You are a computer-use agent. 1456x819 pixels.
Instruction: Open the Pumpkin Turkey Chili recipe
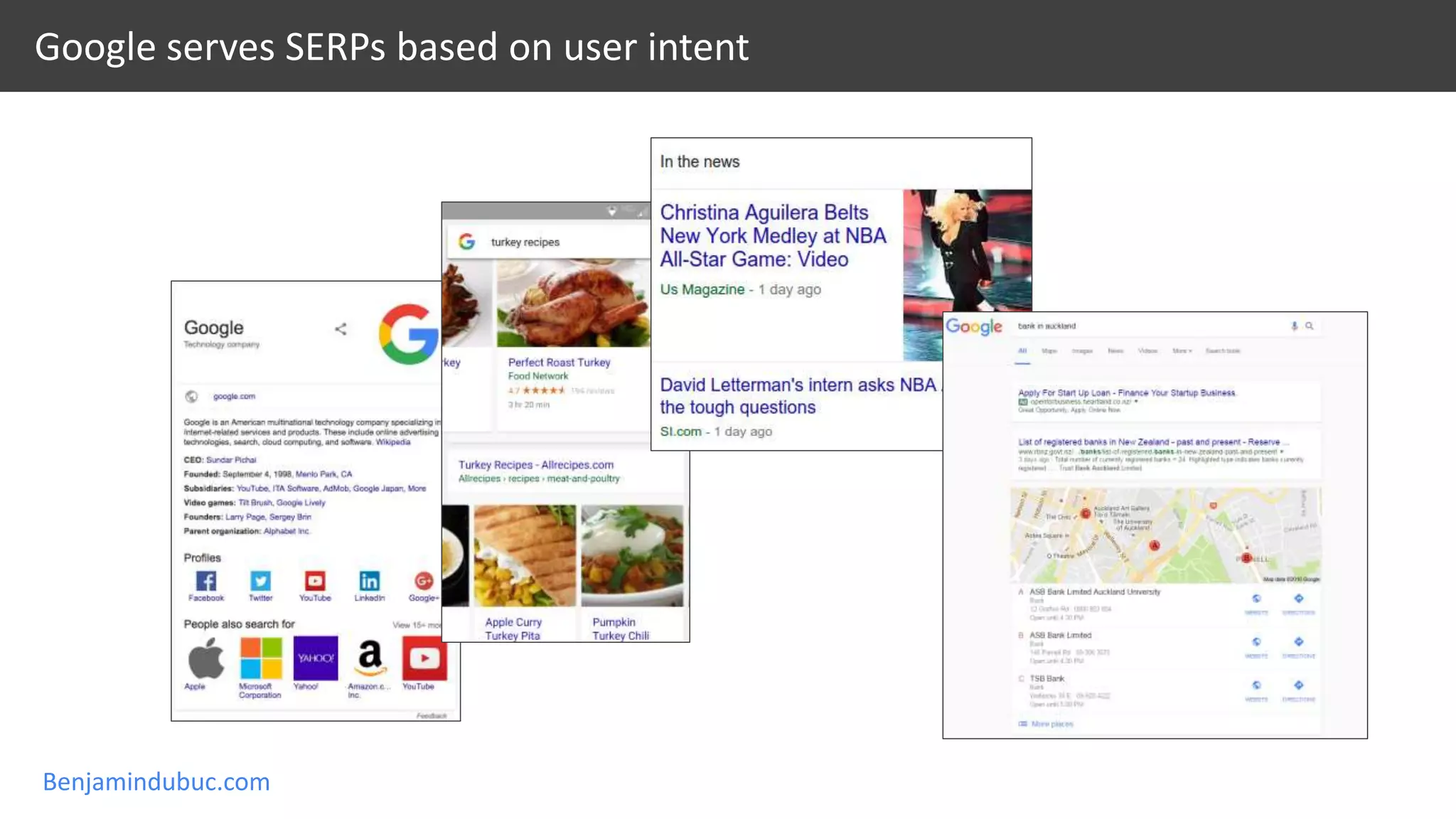pyautogui.click(x=621, y=629)
